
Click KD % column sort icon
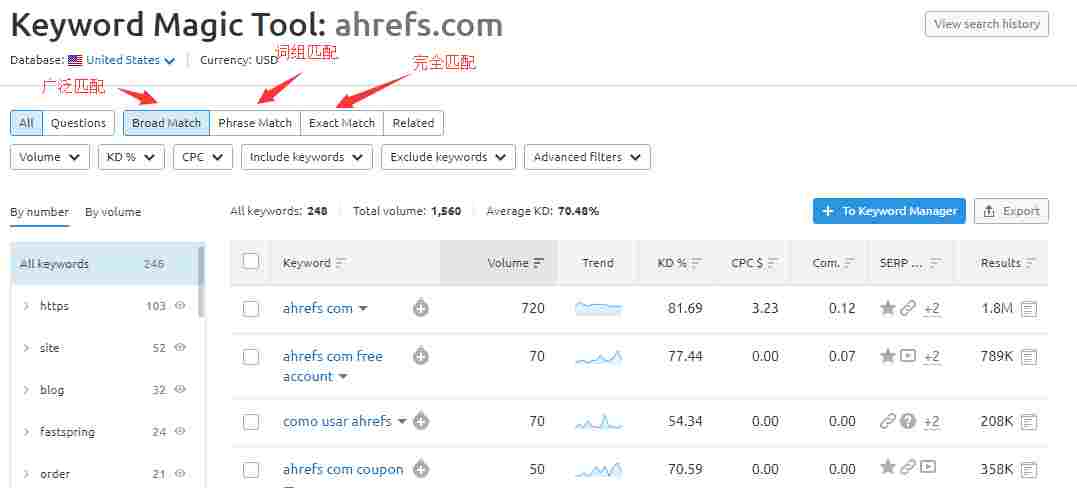tap(697, 263)
